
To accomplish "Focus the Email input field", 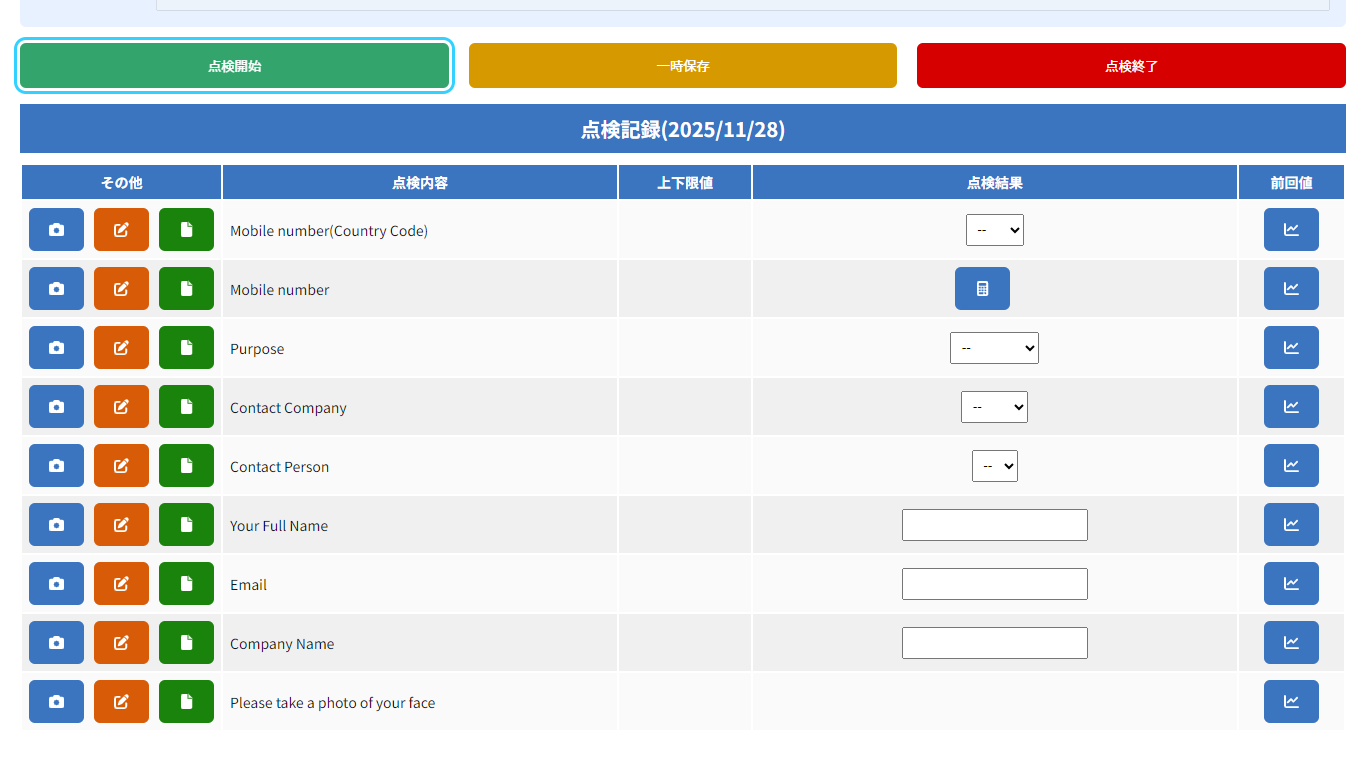I will pyautogui.click(x=994, y=584).
